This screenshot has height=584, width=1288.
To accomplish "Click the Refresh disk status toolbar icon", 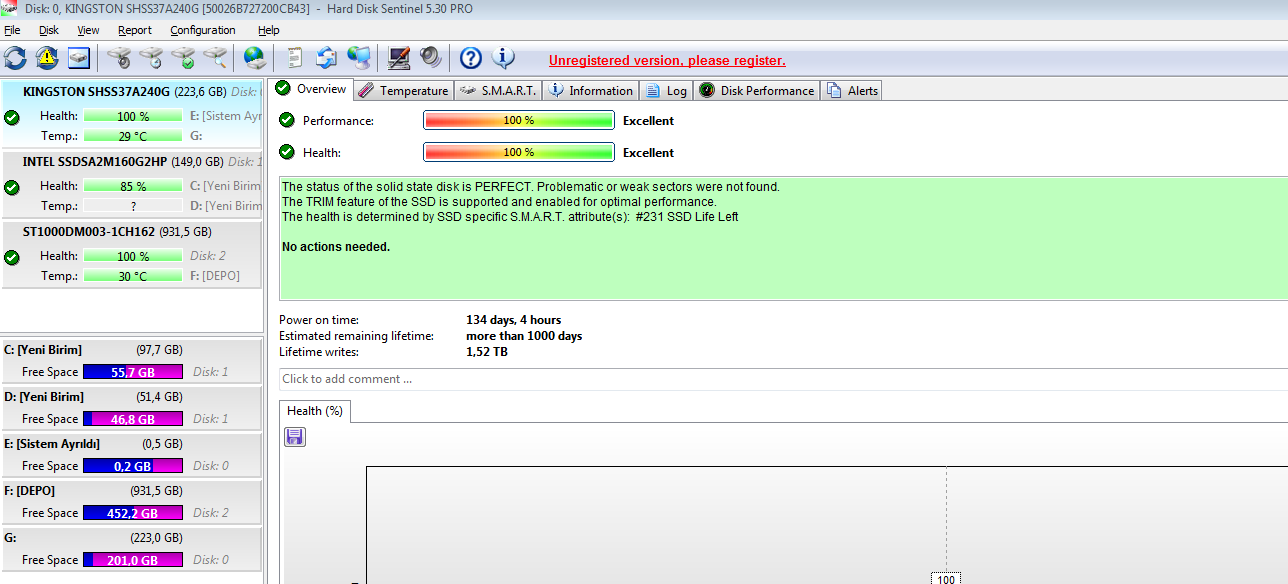I will point(15,58).
